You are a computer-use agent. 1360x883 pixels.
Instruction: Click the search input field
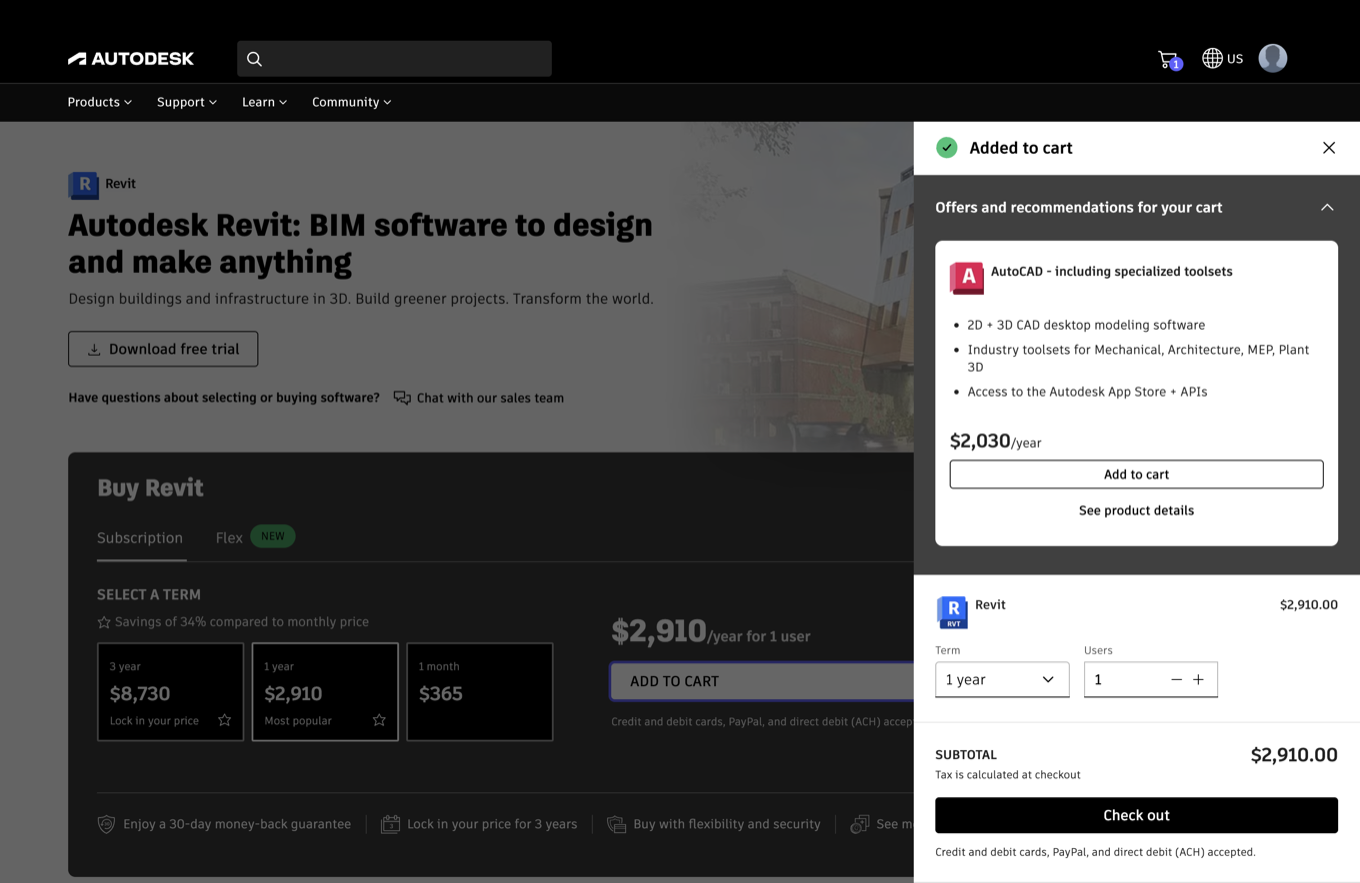(394, 59)
